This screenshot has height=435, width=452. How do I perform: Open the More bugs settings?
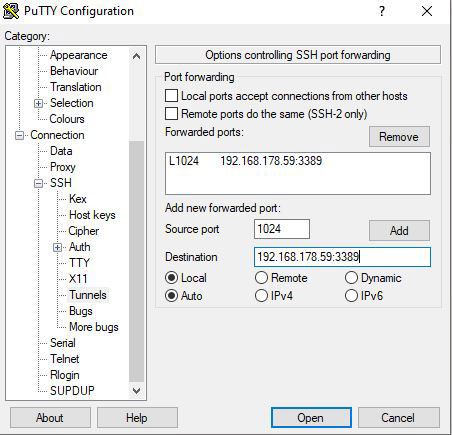tap(94, 327)
